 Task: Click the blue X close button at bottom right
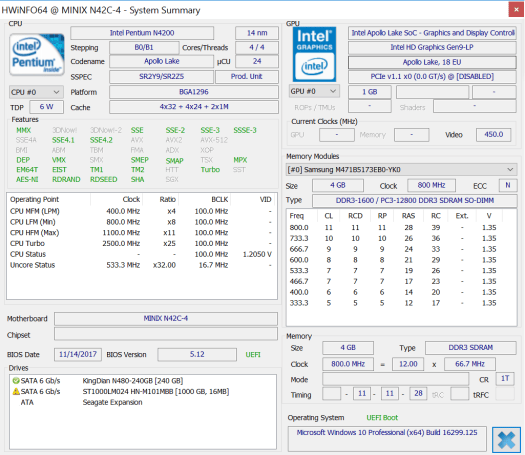click(506, 440)
